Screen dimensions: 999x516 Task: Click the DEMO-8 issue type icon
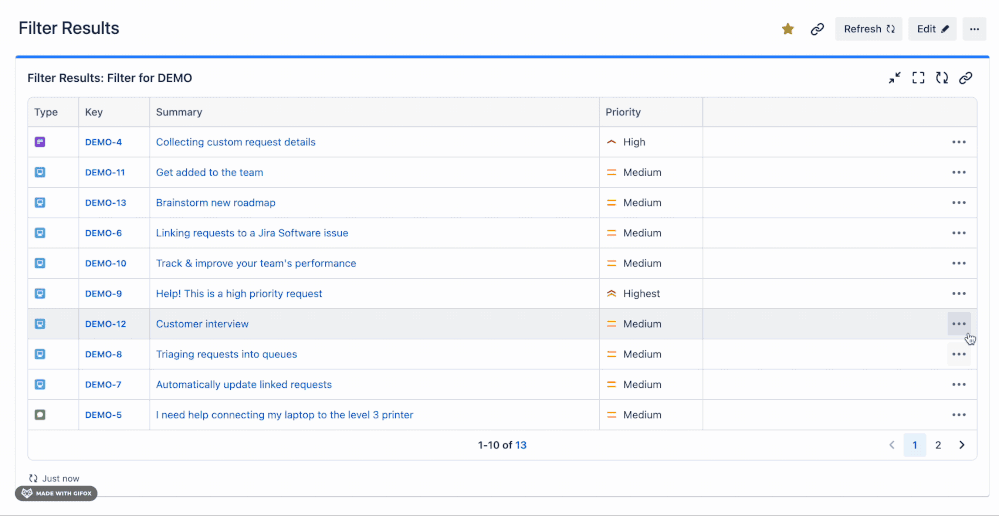(40, 354)
